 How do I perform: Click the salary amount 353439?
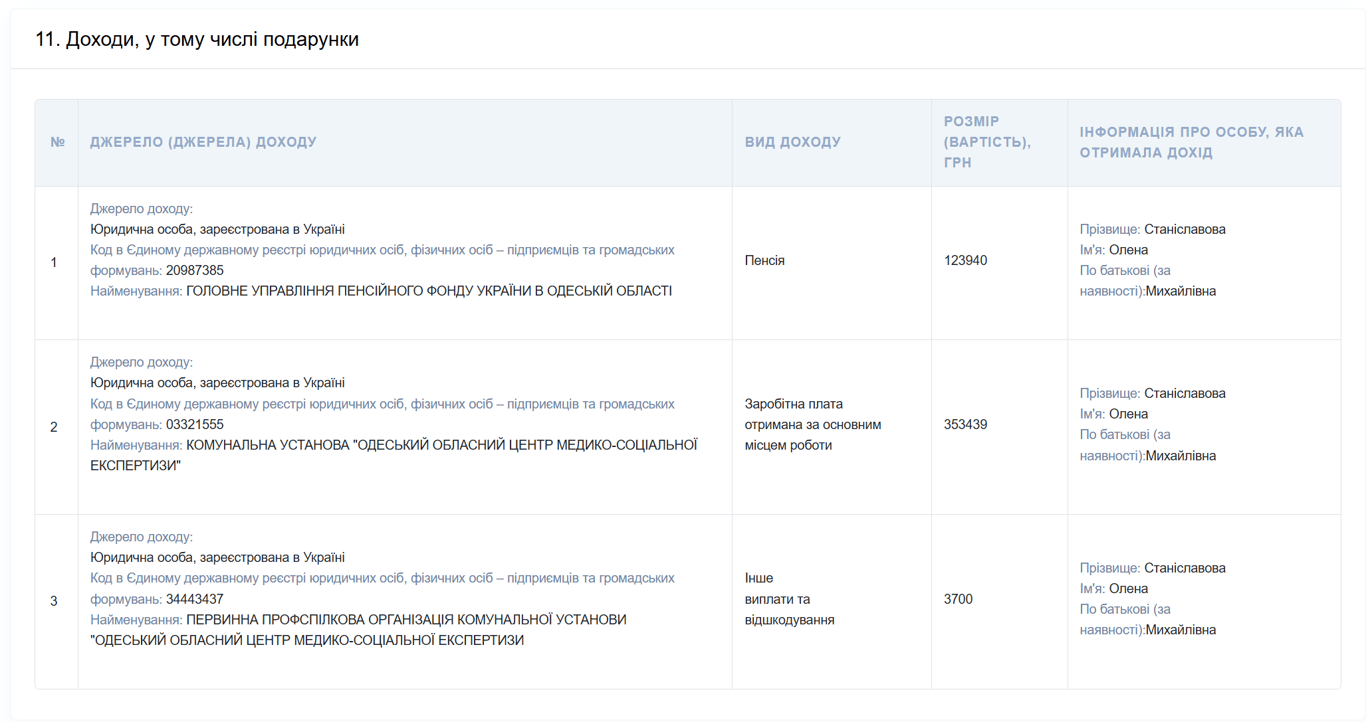(x=965, y=424)
